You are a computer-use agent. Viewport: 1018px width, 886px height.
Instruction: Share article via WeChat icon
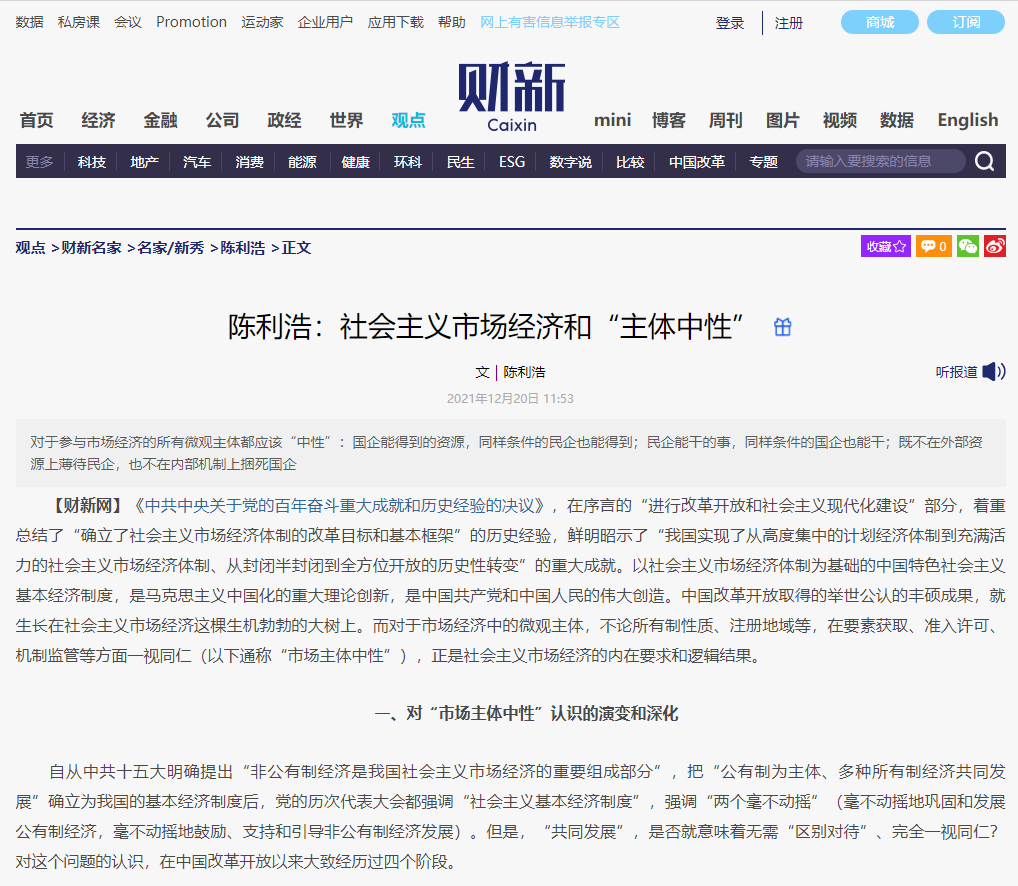(967, 246)
